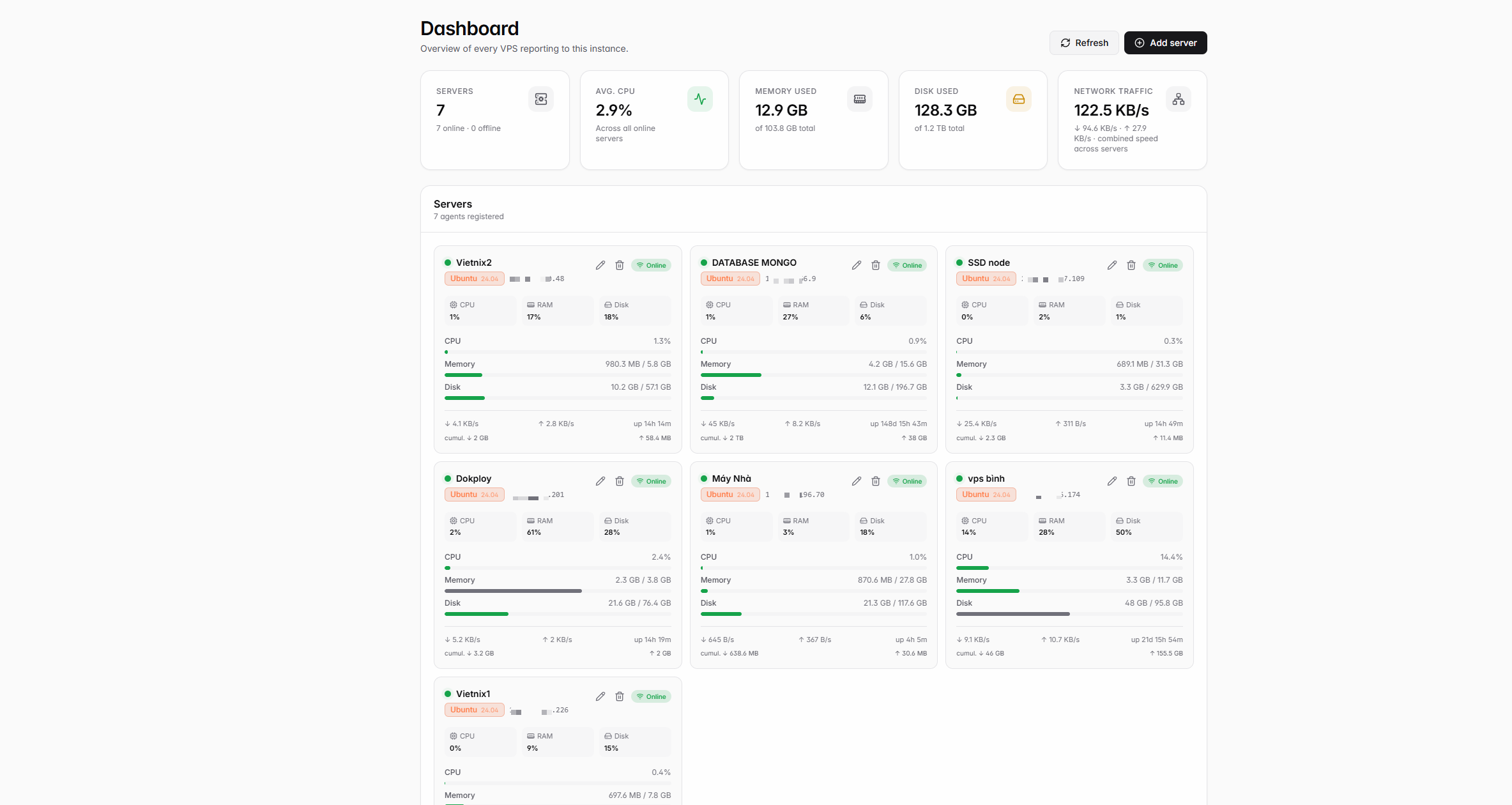
Task: Click the Online badge on vps bình
Action: (x=1163, y=481)
